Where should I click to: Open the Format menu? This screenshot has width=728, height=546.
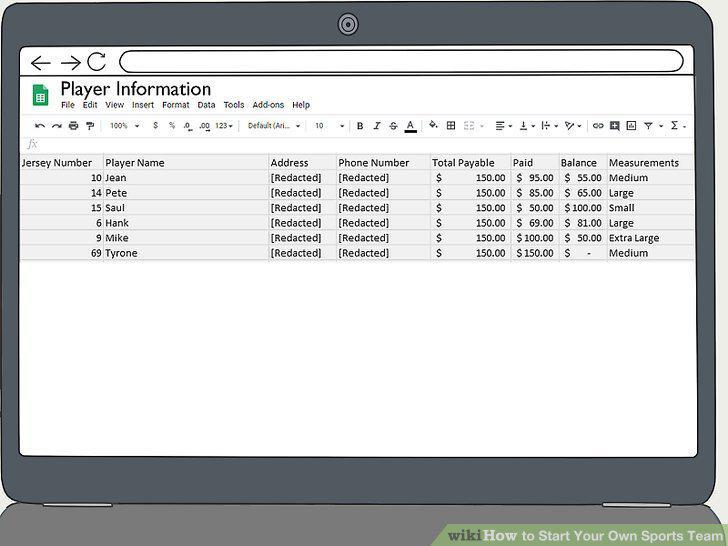pos(176,105)
